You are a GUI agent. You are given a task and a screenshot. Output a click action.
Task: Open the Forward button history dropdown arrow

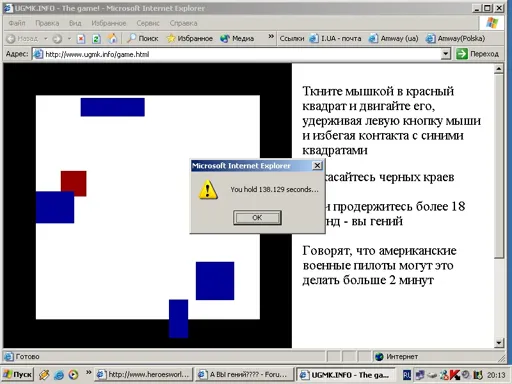click(69, 39)
